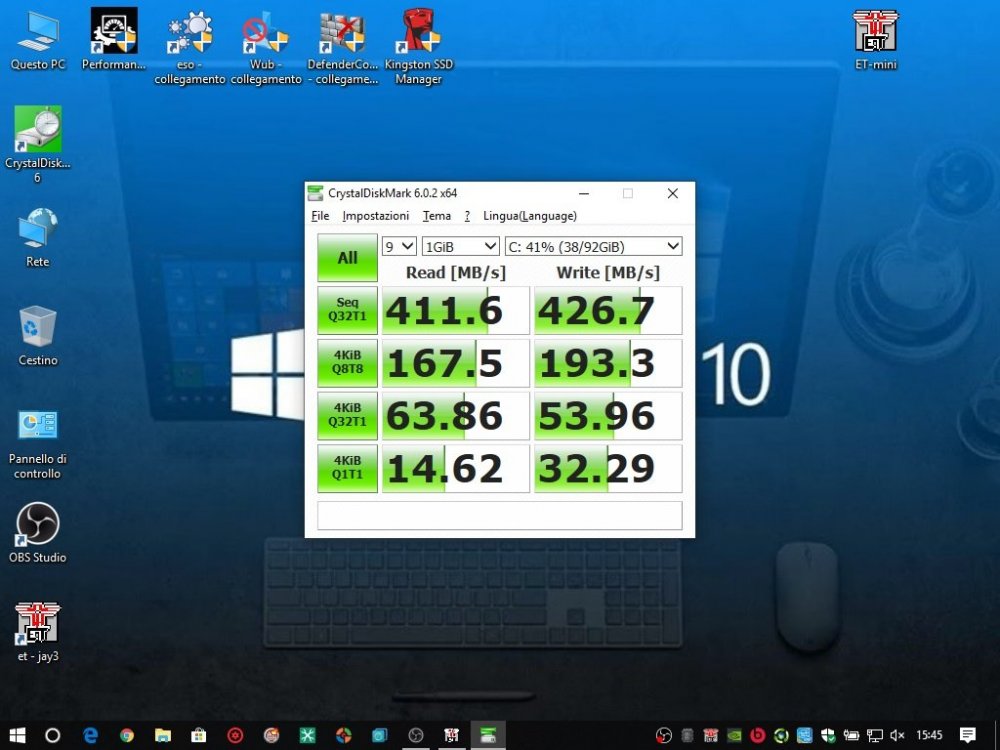Viewport: 1000px width, 750px height.
Task: Click the red gear app on the taskbar
Action: point(235,735)
